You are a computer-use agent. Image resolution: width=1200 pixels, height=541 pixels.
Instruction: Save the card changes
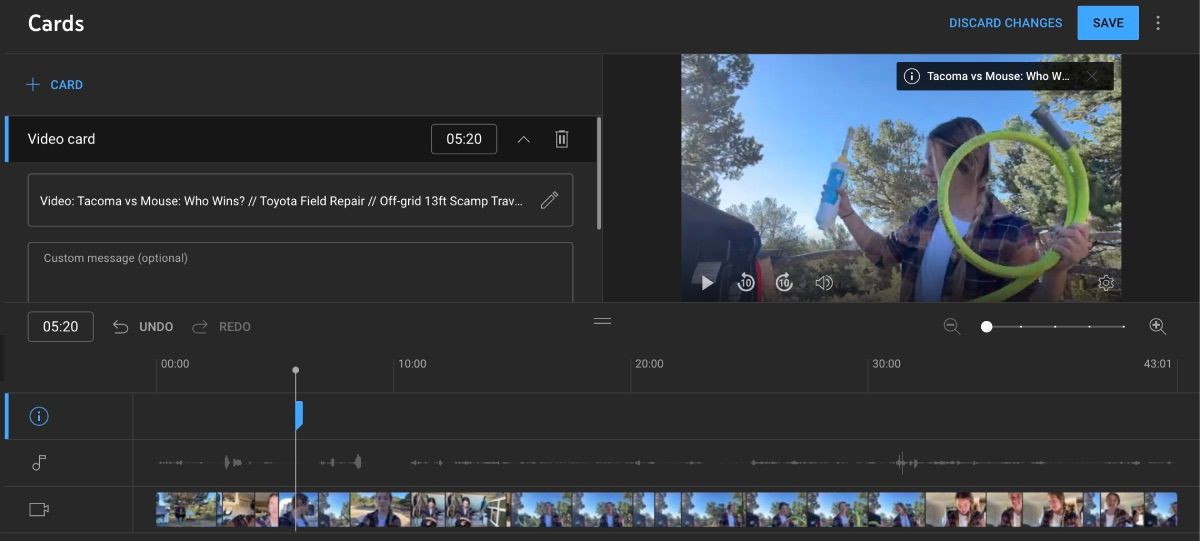tap(1107, 23)
